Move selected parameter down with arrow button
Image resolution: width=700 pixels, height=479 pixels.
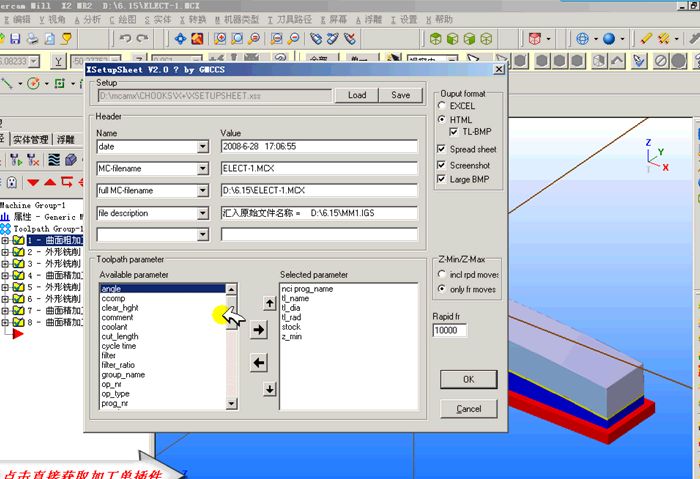point(270,389)
